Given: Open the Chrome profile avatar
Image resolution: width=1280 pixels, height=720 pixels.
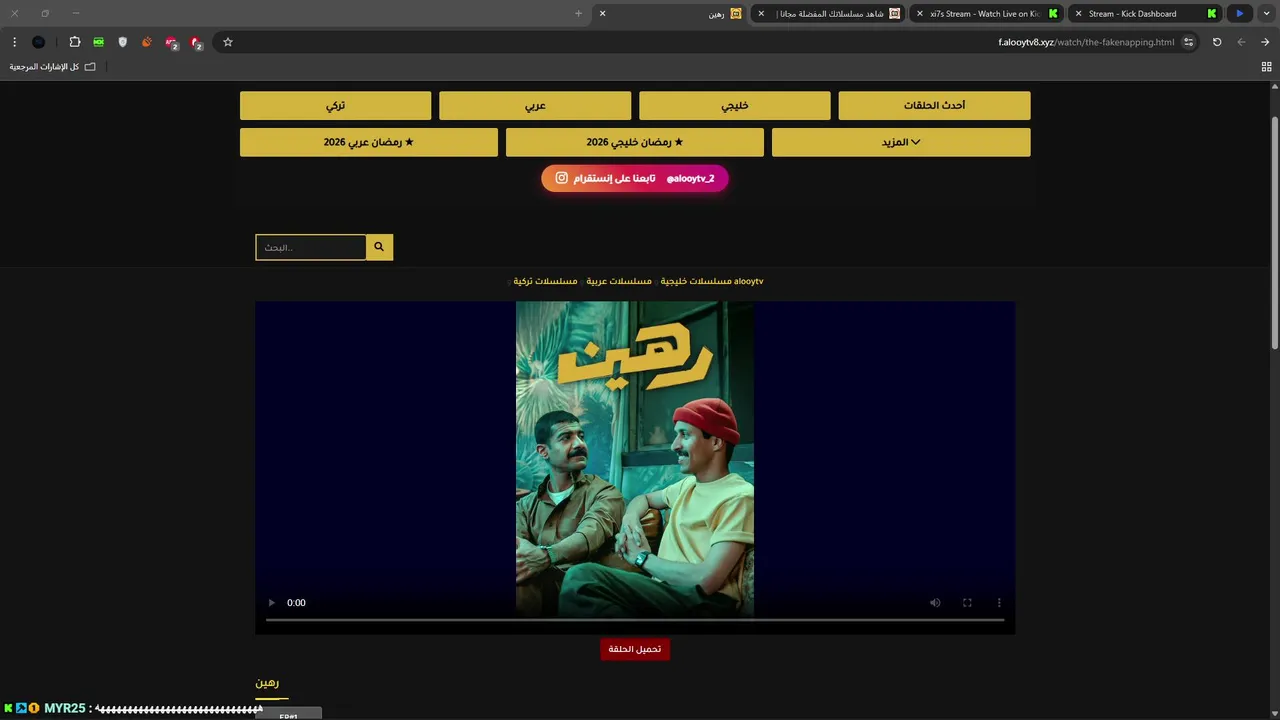Looking at the screenshot, I should tap(39, 42).
